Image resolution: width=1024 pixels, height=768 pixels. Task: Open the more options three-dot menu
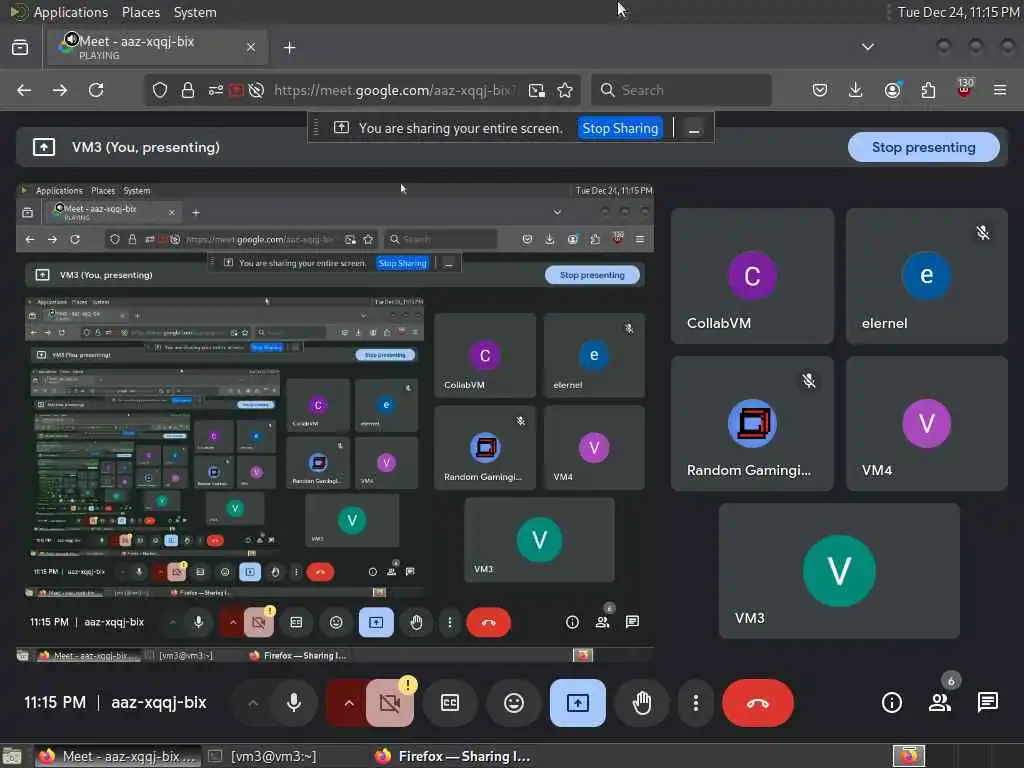pyautogui.click(x=696, y=703)
